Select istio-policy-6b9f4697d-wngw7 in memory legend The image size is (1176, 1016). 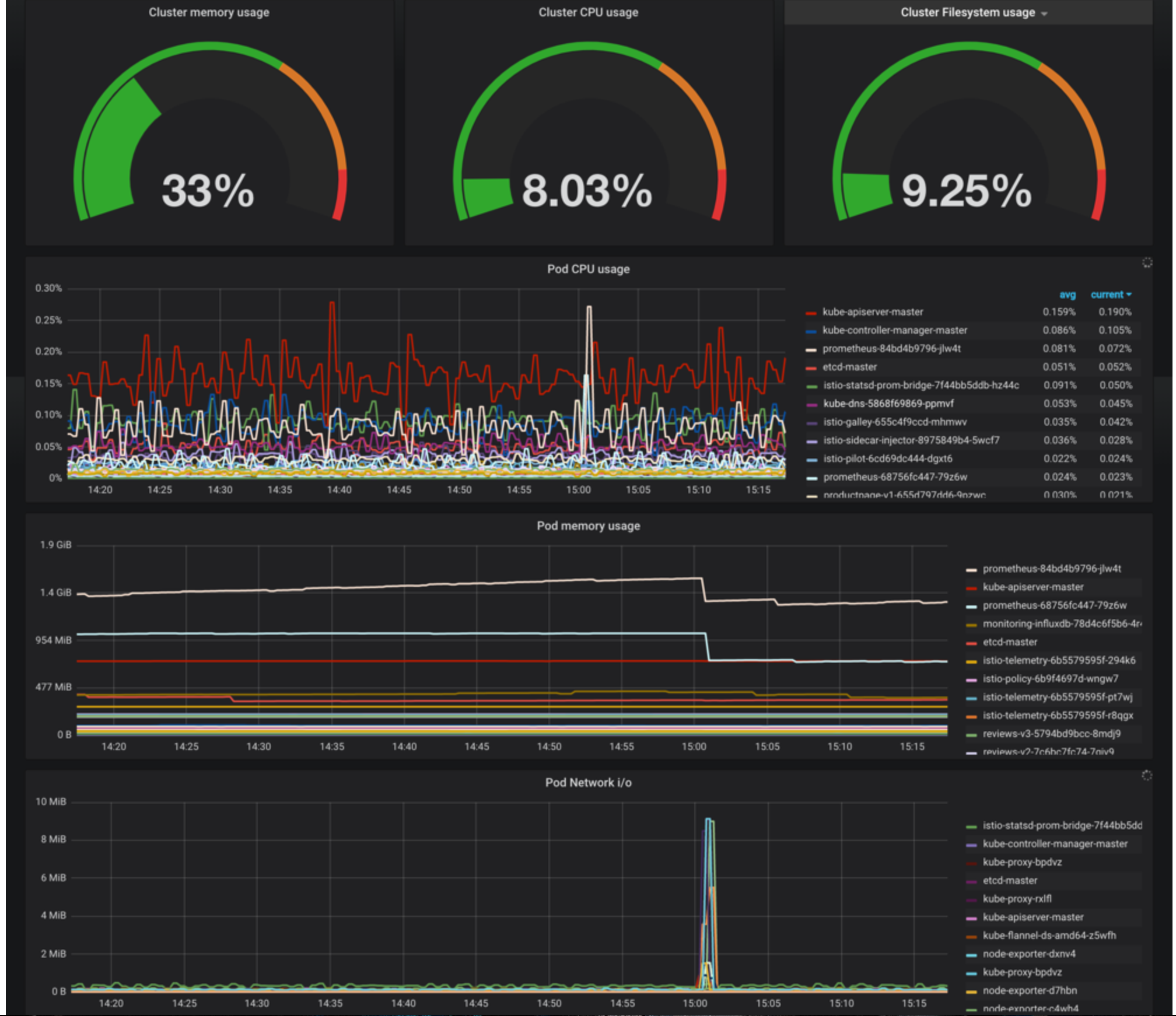coord(1051,679)
